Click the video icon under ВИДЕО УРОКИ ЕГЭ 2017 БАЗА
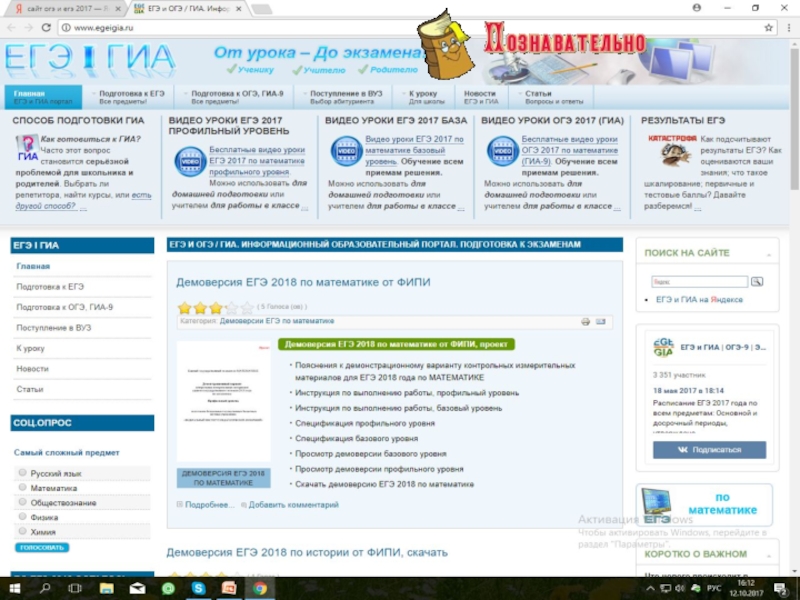Screen dimensions: 800x600 [x=346, y=151]
